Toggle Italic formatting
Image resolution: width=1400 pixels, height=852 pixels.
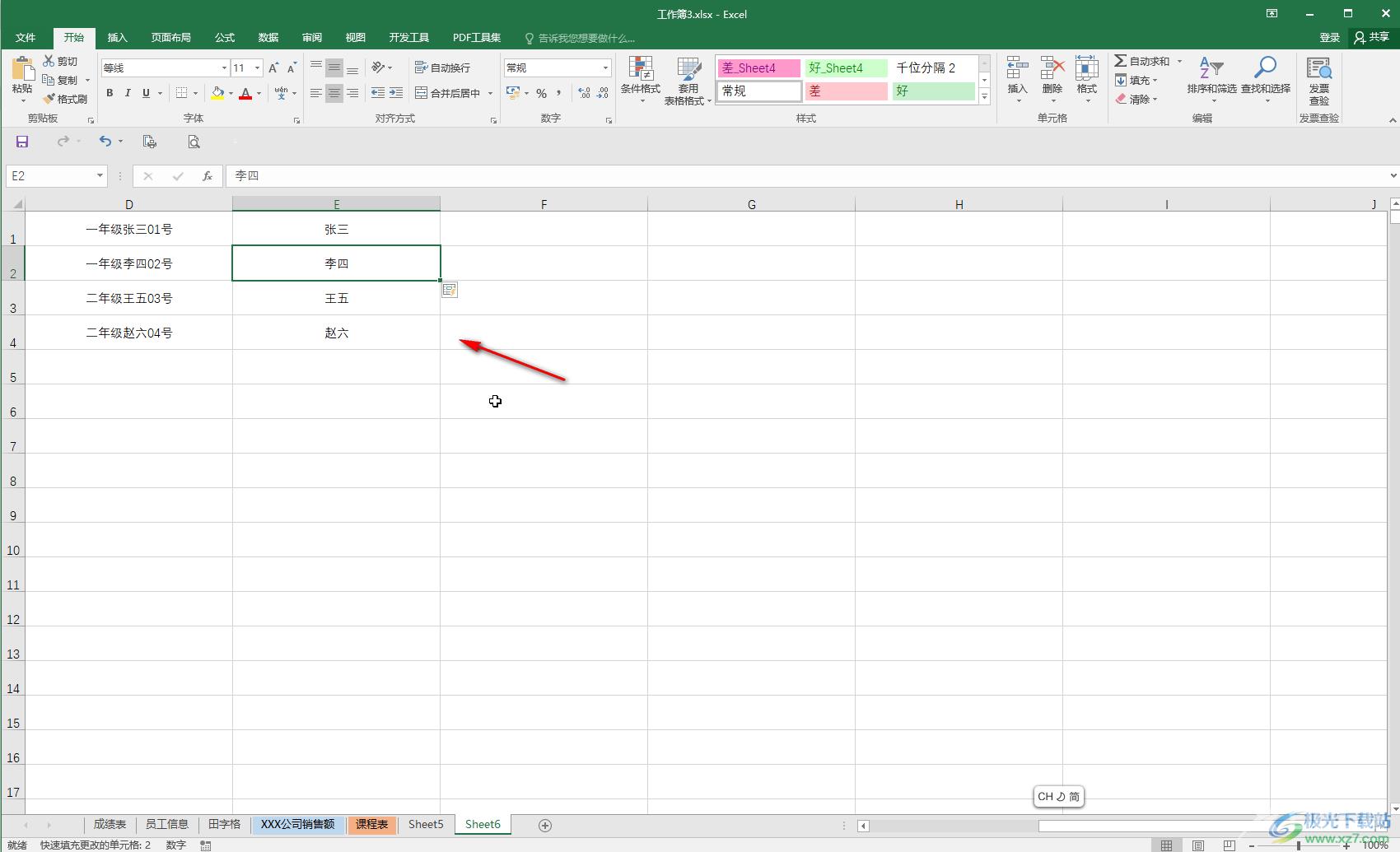click(x=128, y=93)
